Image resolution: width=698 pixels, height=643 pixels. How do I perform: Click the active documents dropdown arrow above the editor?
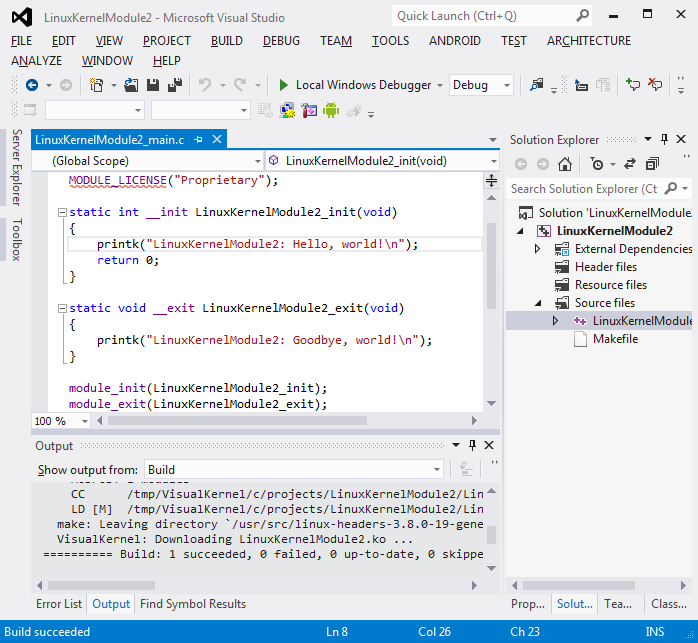tap(493, 140)
